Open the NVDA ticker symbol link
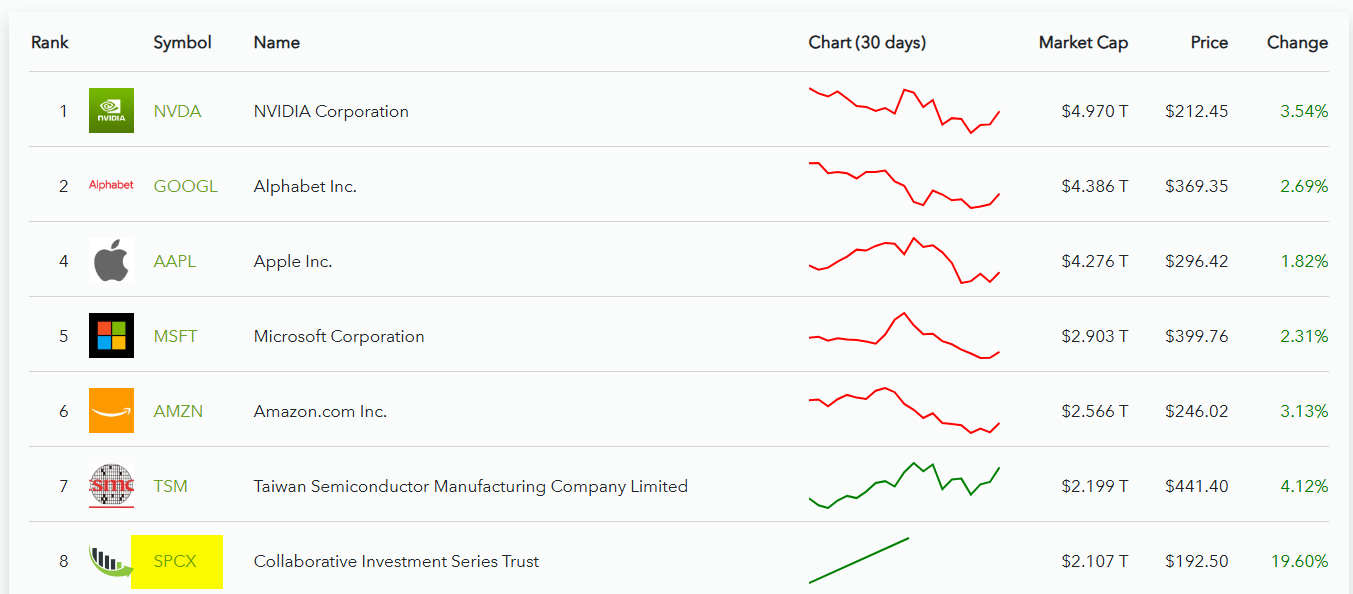Viewport: 1353px width, 594px height. 177,111
